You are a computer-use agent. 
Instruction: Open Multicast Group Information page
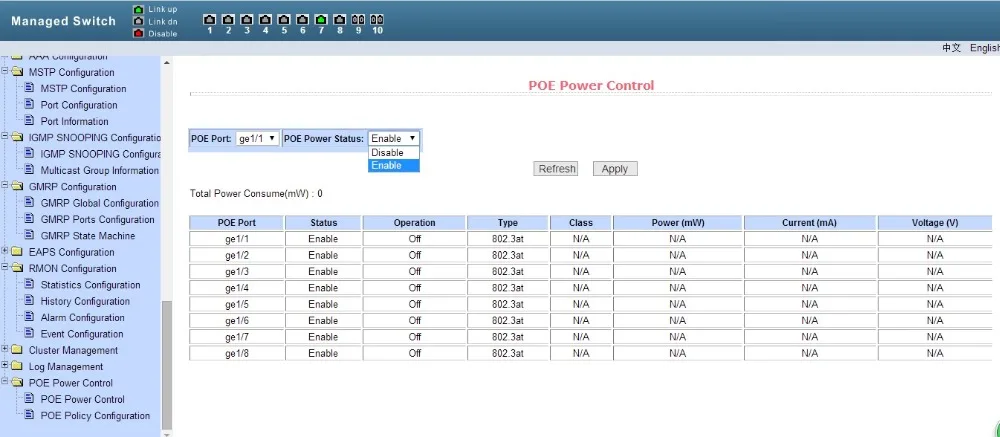(x=99, y=170)
